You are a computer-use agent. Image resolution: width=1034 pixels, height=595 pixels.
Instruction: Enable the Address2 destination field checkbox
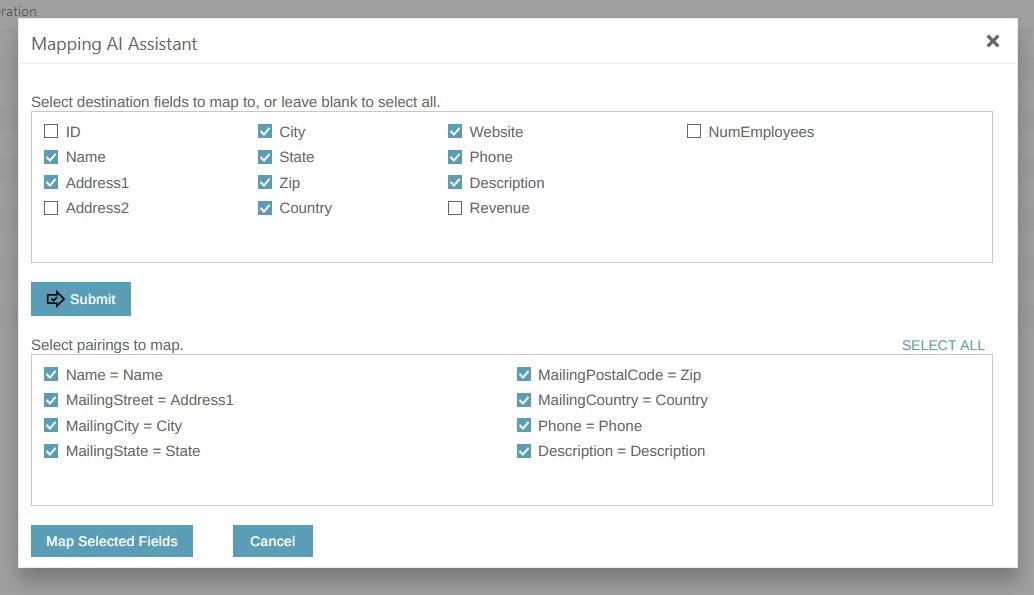coord(49,207)
